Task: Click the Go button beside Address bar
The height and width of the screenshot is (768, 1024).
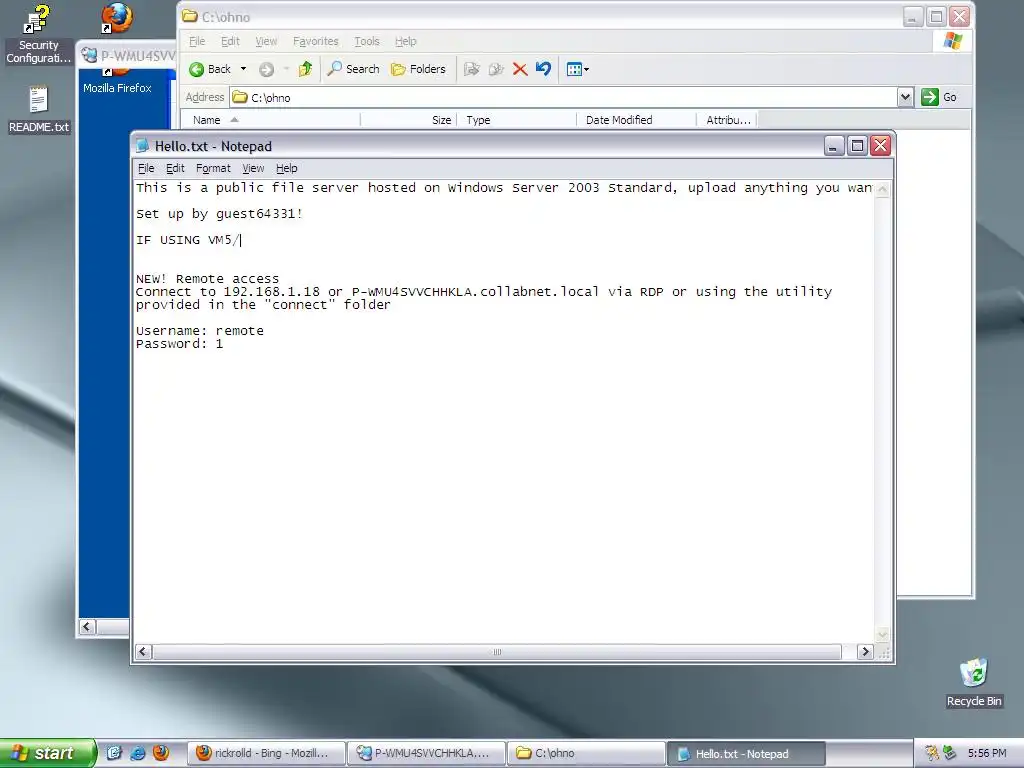Action: (938, 97)
